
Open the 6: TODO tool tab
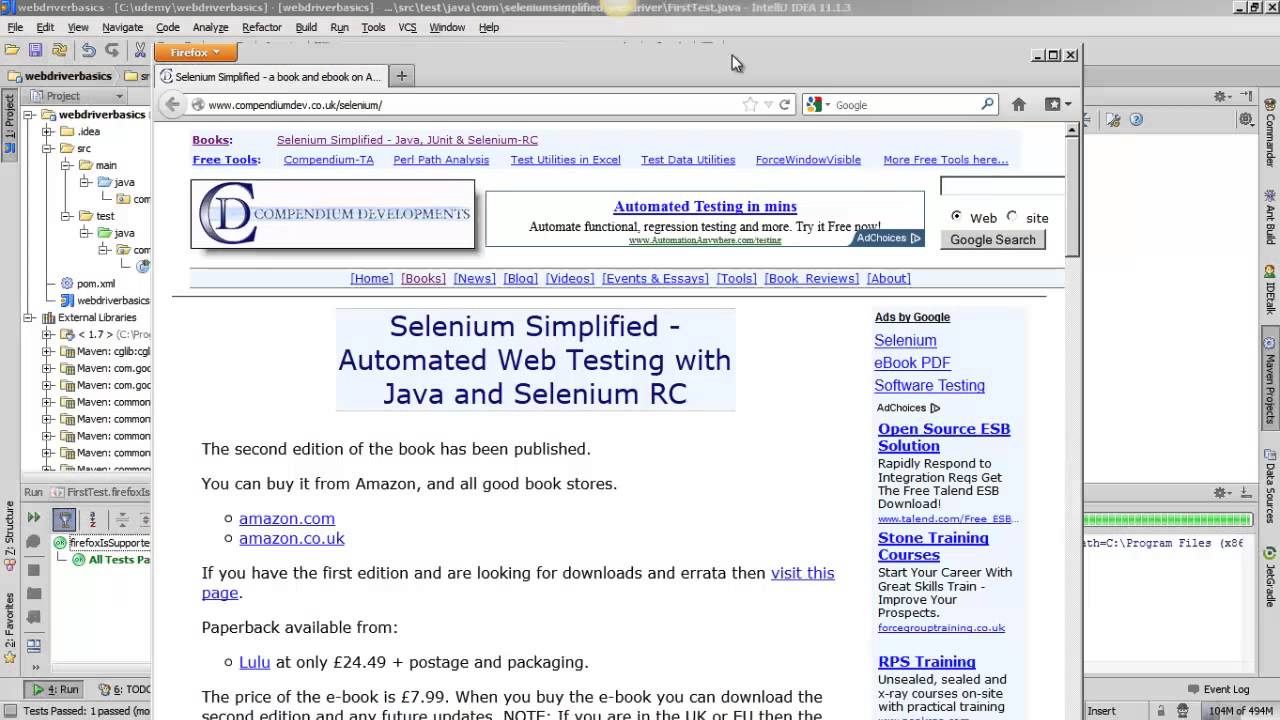pos(125,689)
